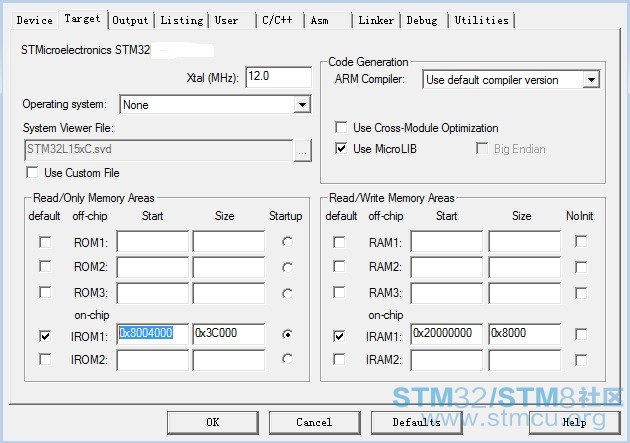Enable Use Custom File checkbox

32,173
